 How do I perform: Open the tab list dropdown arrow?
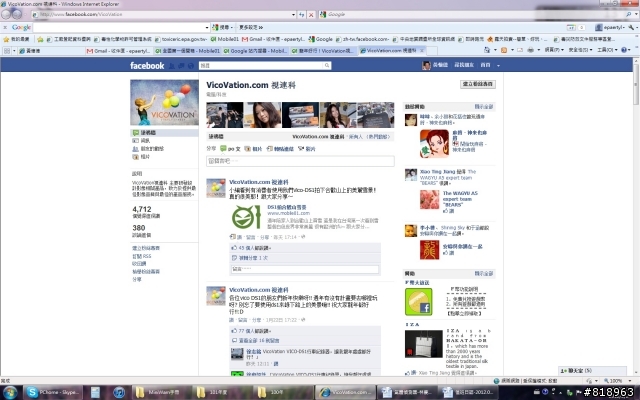14,50
